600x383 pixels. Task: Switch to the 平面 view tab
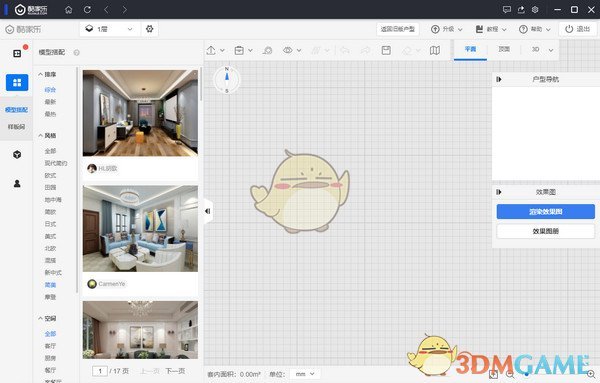pyautogui.click(x=470, y=49)
